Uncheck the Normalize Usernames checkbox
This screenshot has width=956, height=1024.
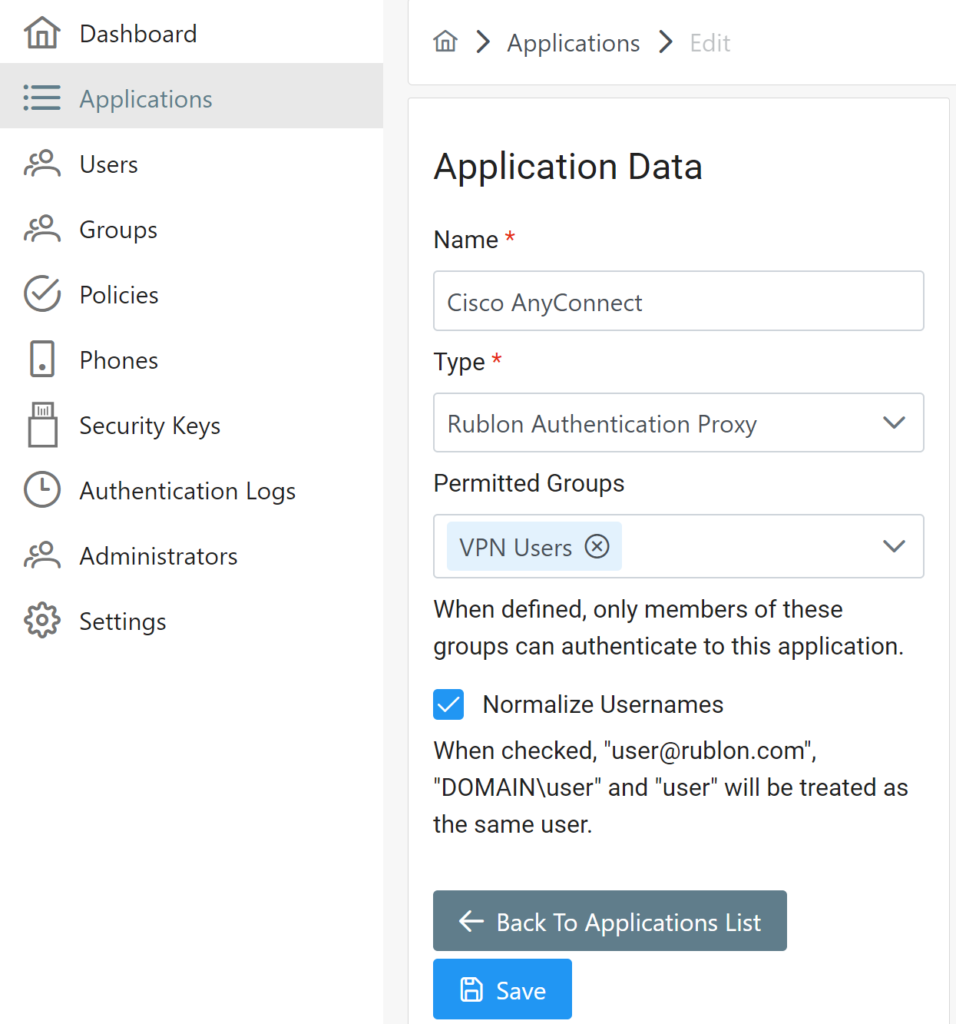(448, 704)
